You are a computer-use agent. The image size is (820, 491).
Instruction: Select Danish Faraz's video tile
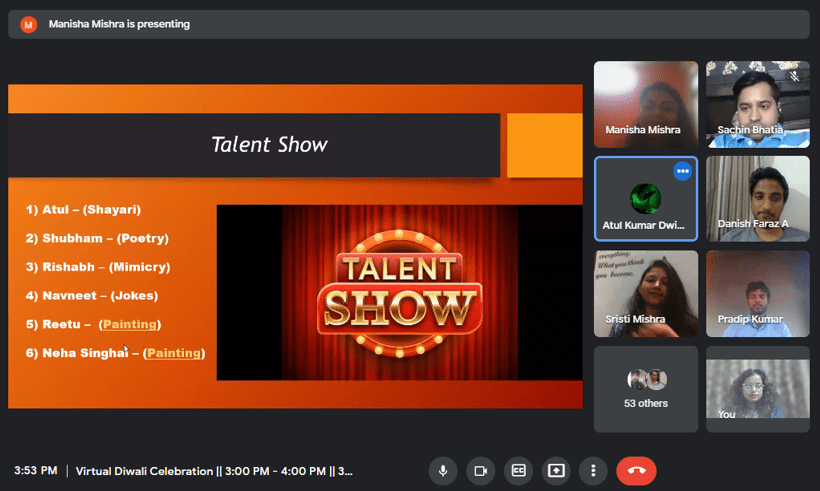757,198
